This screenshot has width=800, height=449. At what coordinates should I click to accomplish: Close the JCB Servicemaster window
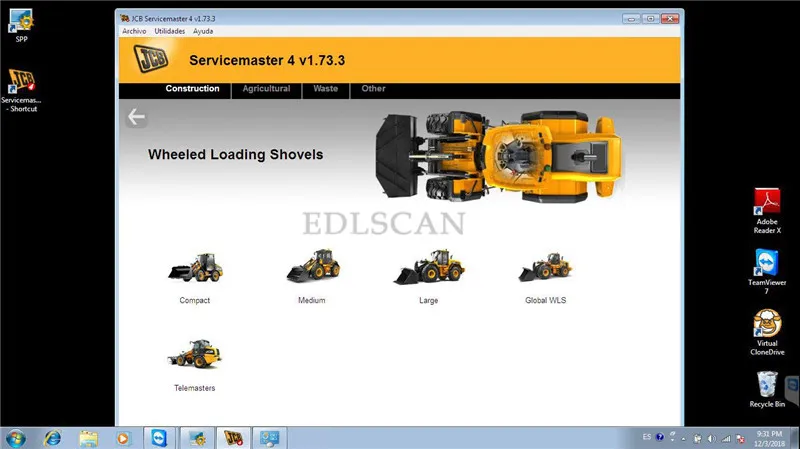(x=670, y=19)
